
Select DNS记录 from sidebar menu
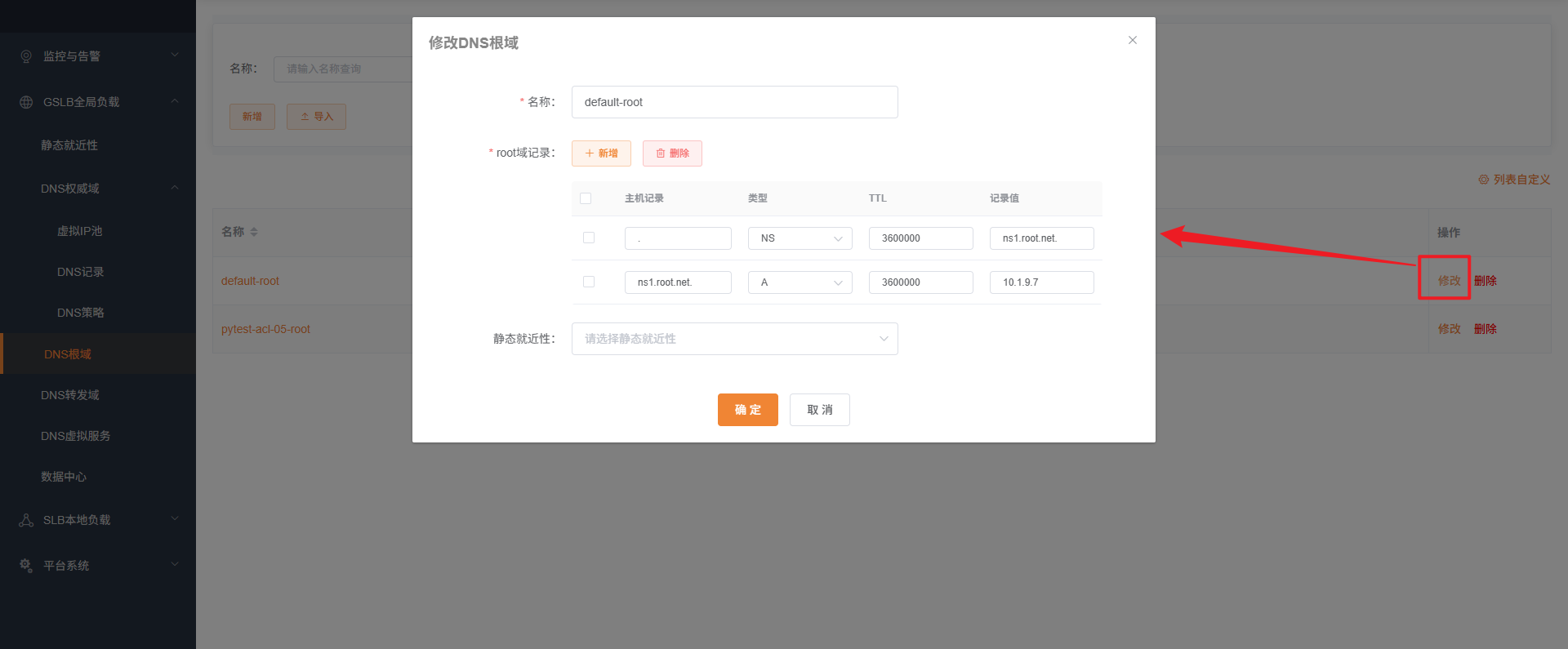[x=80, y=272]
